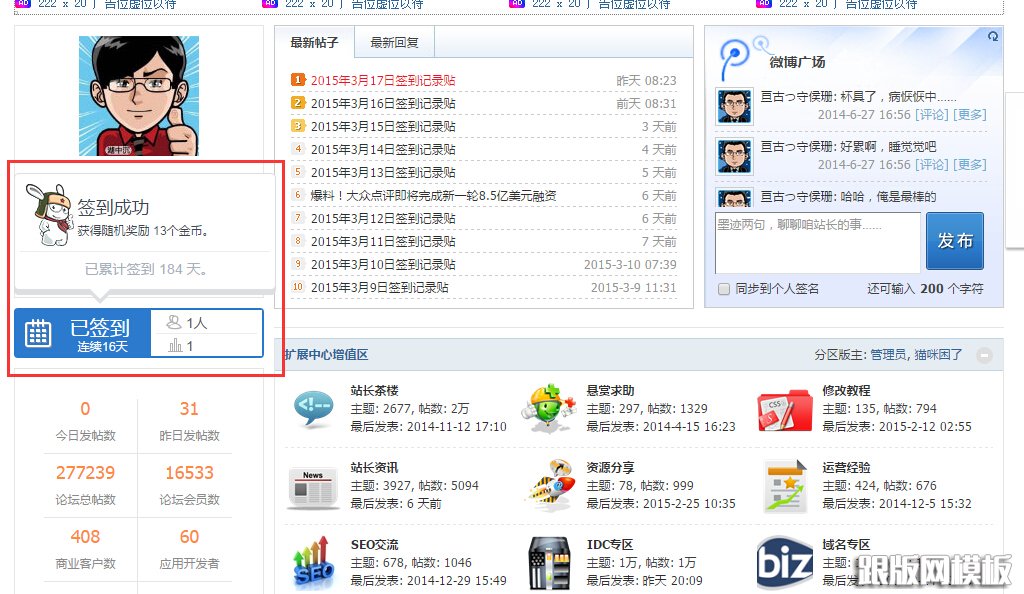Enable the 同步到个人签名 checkbox
Image resolution: width=1024 pixels, height=594 pixels.
click(x=724, y=288)
